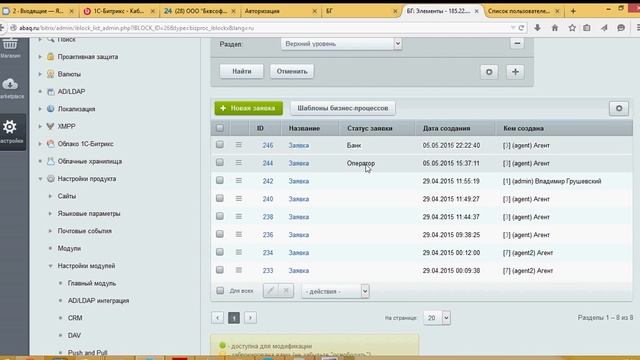640x360 pixels.
Task: Open the ID 233 link
Action: [x=268, y=271]
